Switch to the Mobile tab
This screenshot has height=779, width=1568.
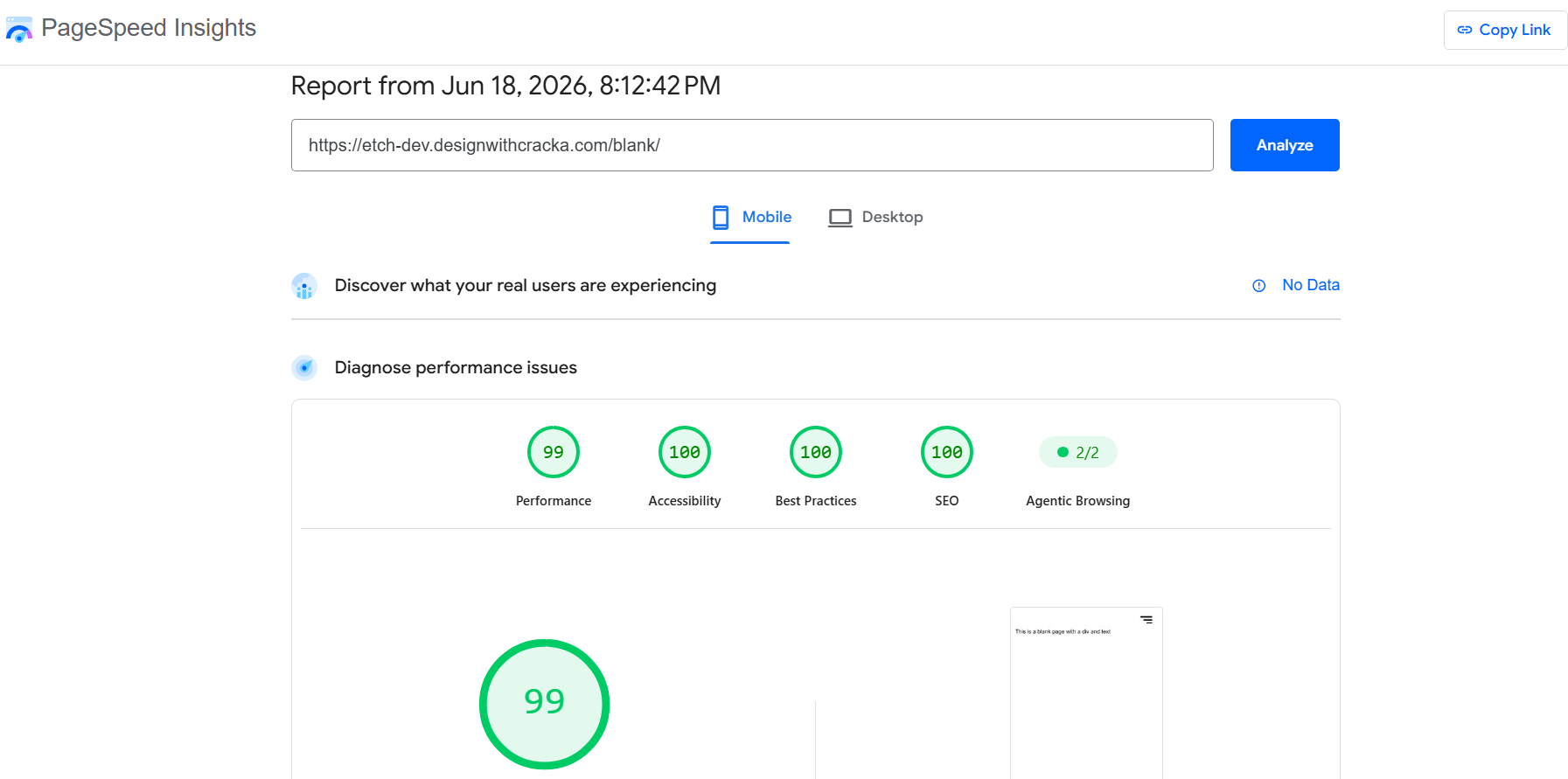coord(750,217)
